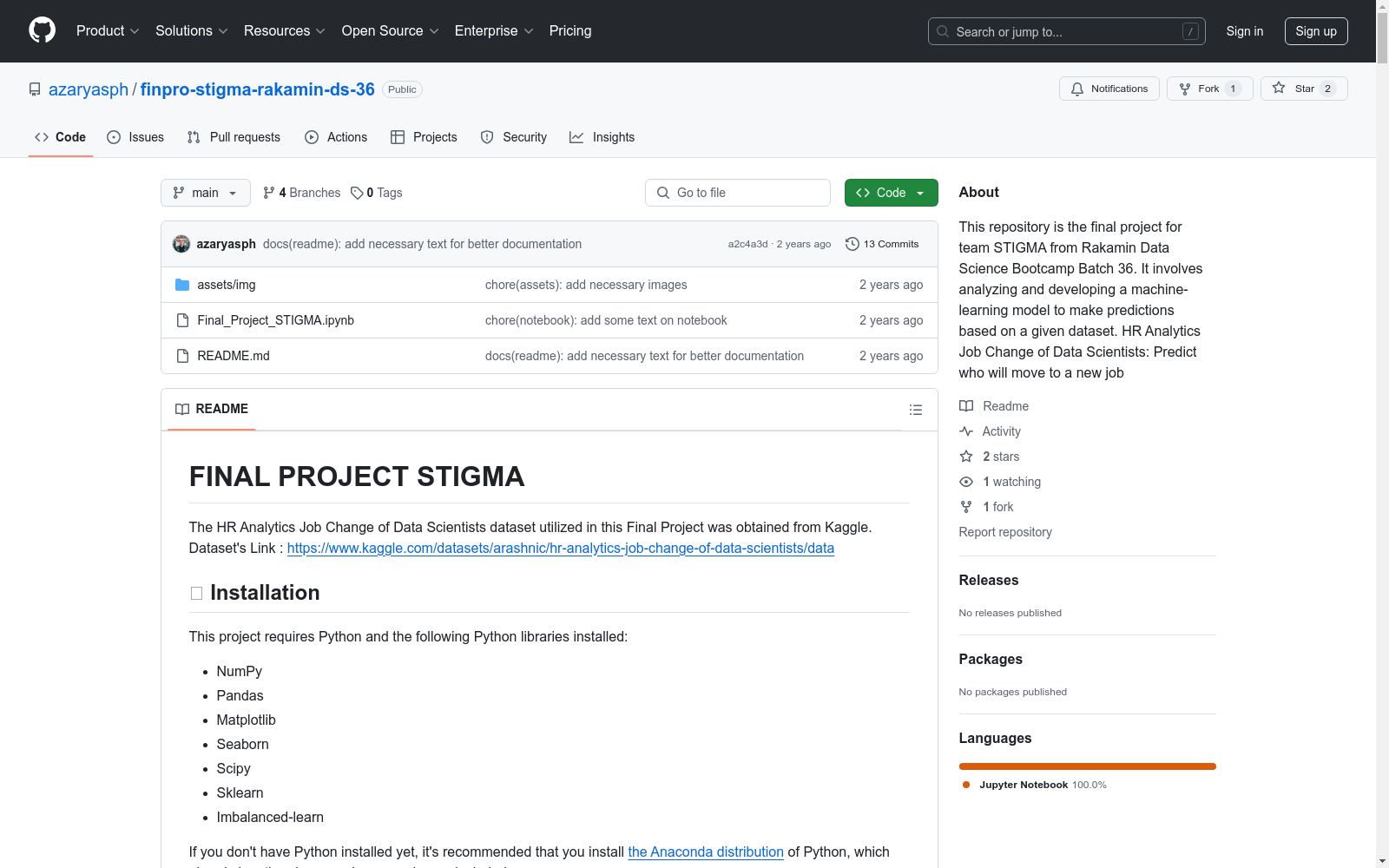Open the Security tab
This screenshot has width=1389, height=868.
(x=514, y=137)
